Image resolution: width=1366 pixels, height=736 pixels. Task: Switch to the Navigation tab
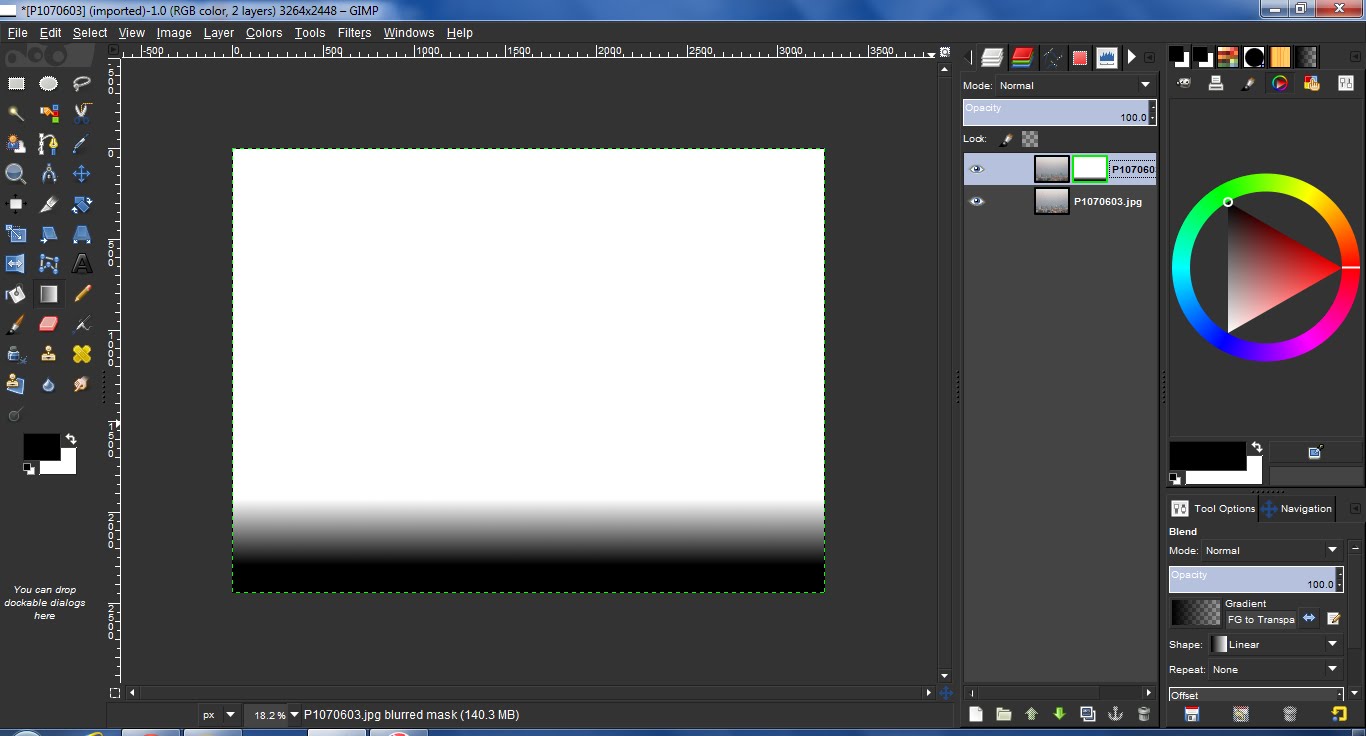[x=1297, y=508]
